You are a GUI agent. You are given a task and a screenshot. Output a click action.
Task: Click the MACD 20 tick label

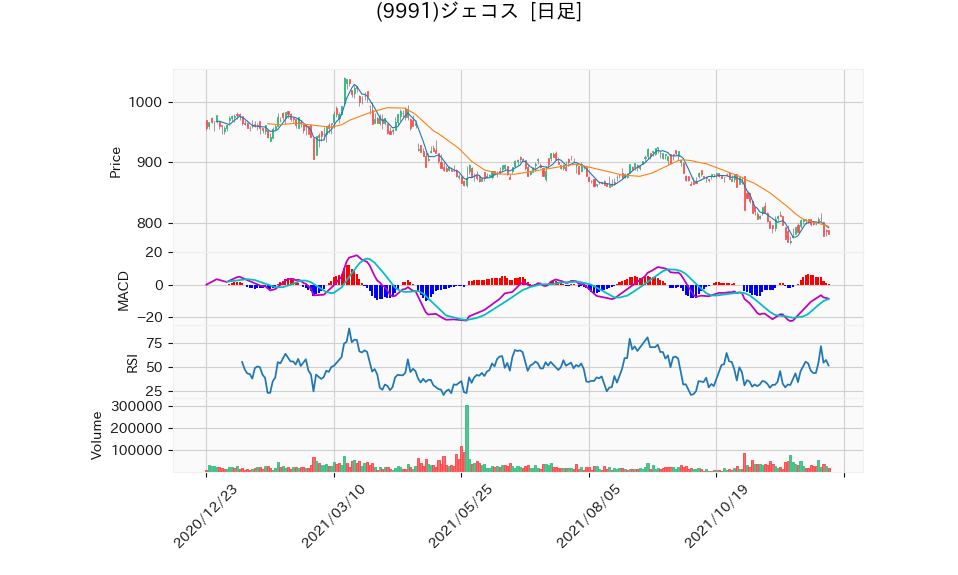click(x=154, y=252)
